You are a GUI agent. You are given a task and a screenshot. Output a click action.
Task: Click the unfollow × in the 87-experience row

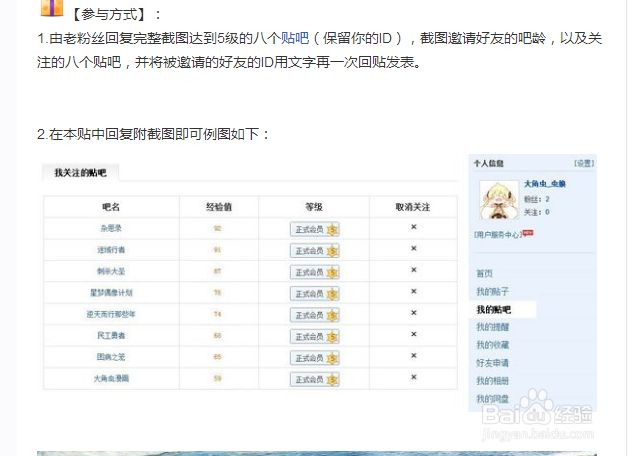click(414, 270)
